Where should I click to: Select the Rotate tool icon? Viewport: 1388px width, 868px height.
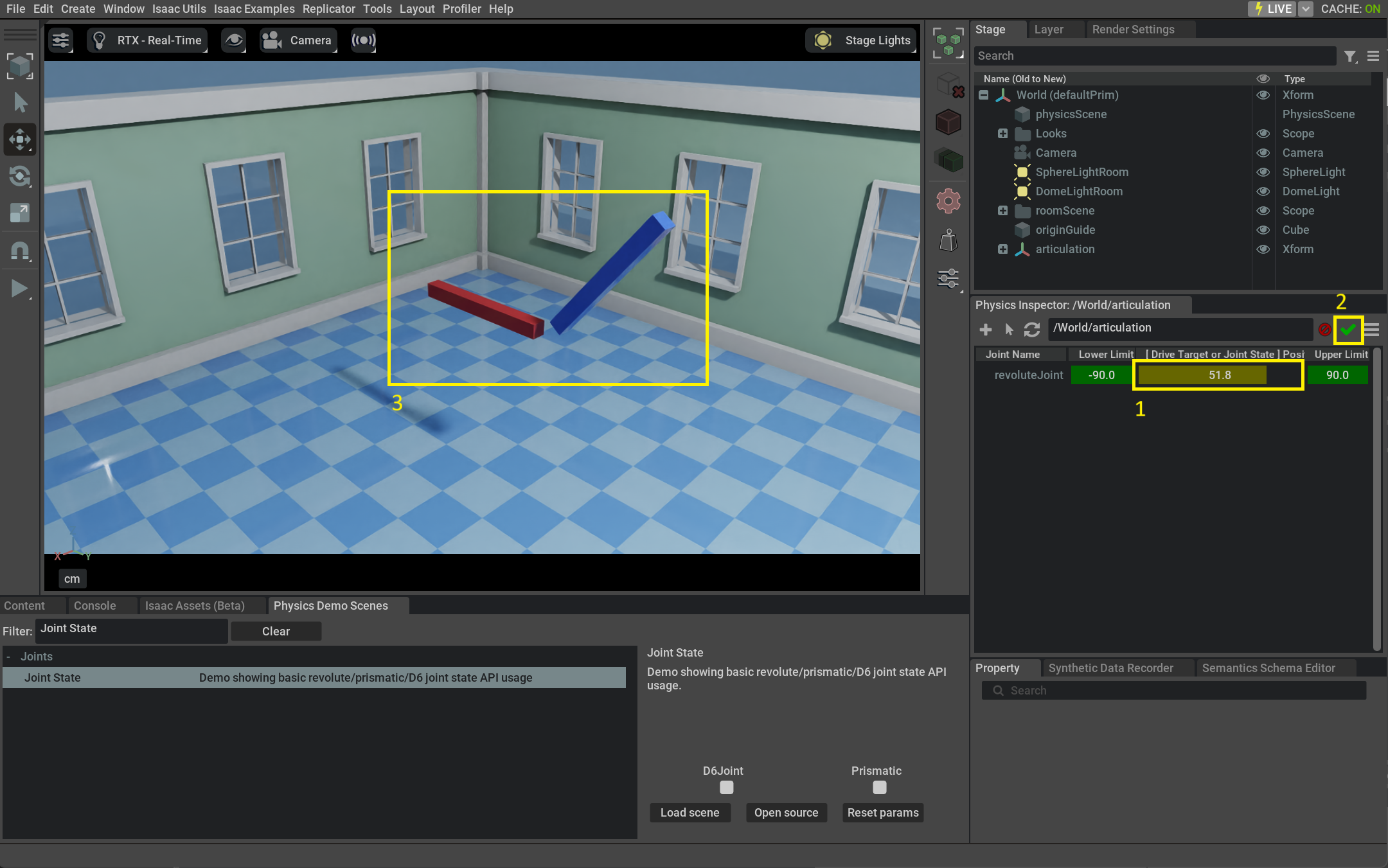(19, 176)
